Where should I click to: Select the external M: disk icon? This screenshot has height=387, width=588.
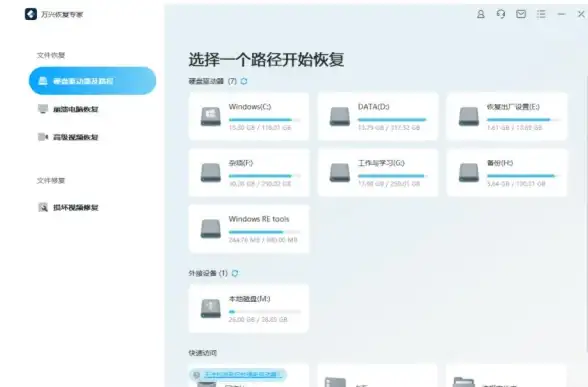210,308
